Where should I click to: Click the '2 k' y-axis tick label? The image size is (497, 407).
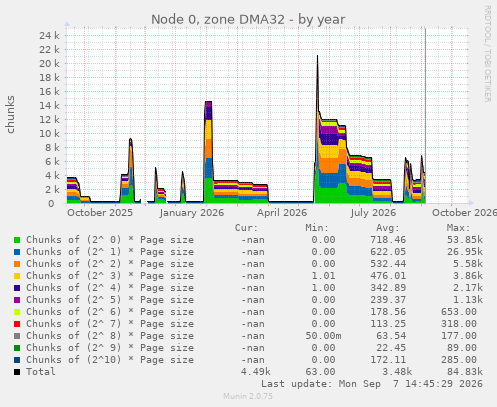point(52,189)
